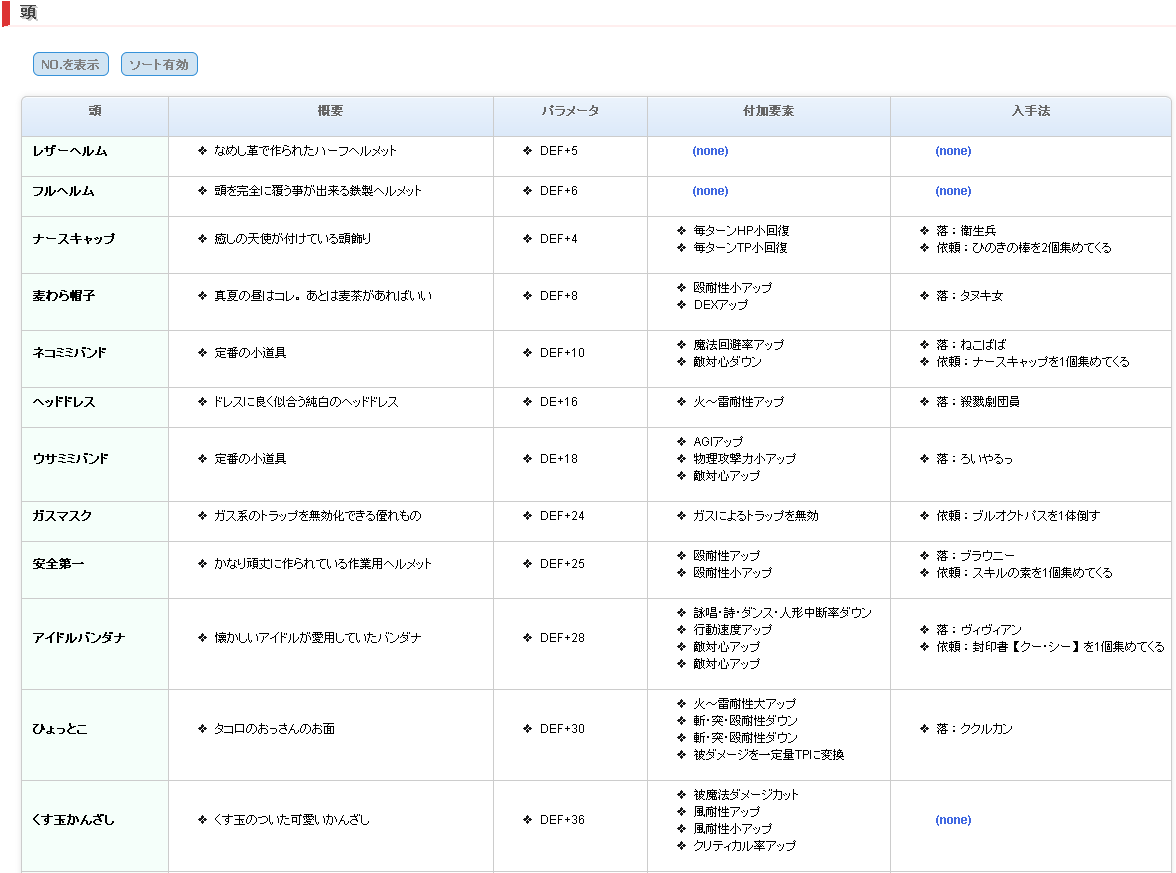1176x873 pixels.
Task: Sort table by パラメータ header
Action: point(570,112)
